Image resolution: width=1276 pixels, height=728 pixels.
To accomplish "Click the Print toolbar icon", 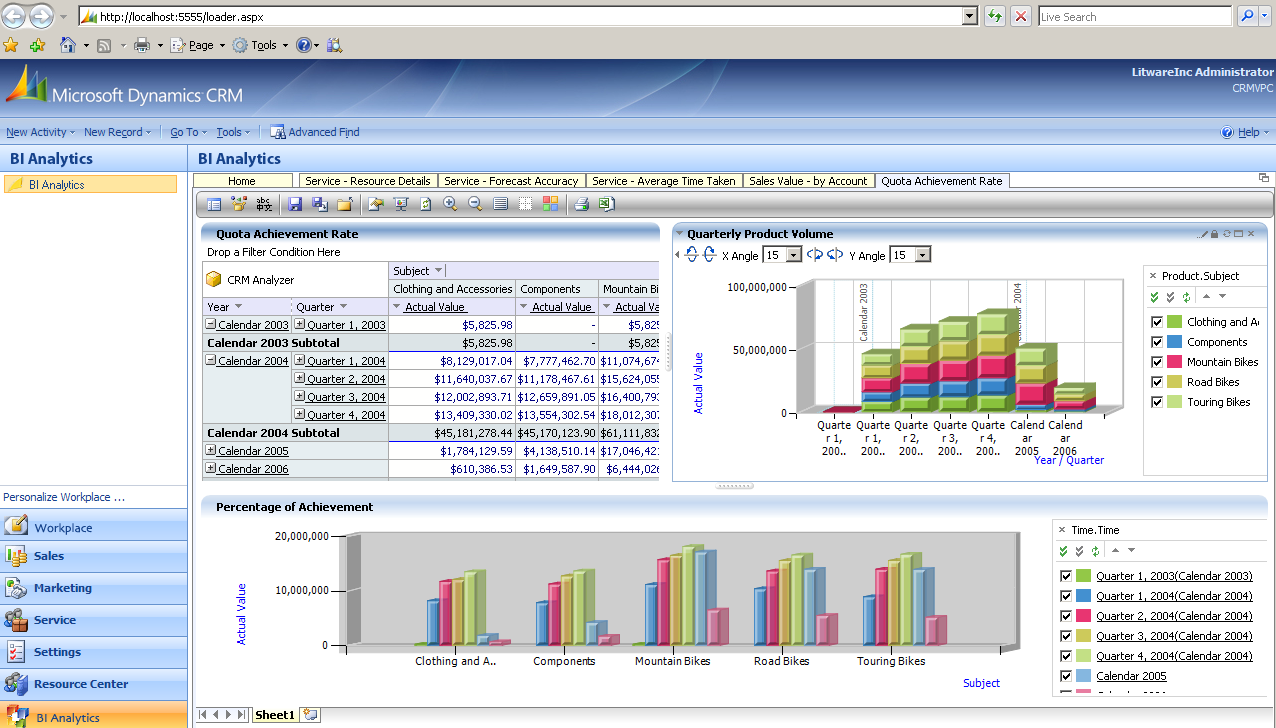I will click(x=581, y=204).
